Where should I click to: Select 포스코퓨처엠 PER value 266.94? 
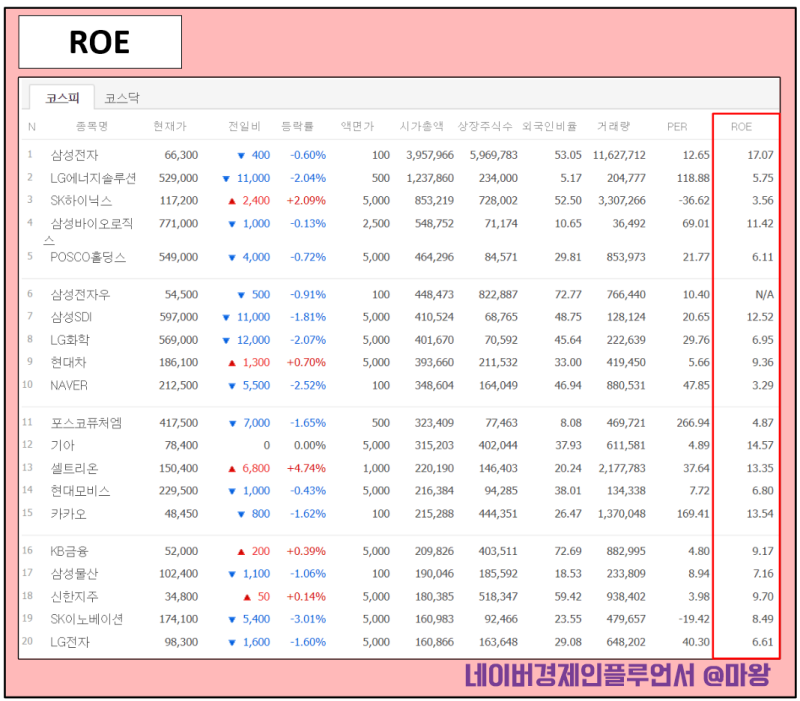tap(693, 423)
